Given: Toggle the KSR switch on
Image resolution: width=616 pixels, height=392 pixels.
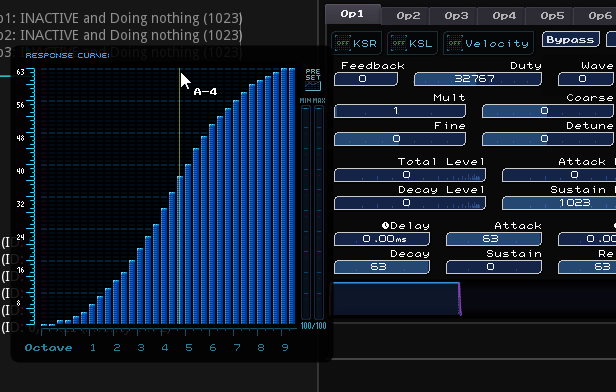Looking at the screenshot, I should click(357, 43).
